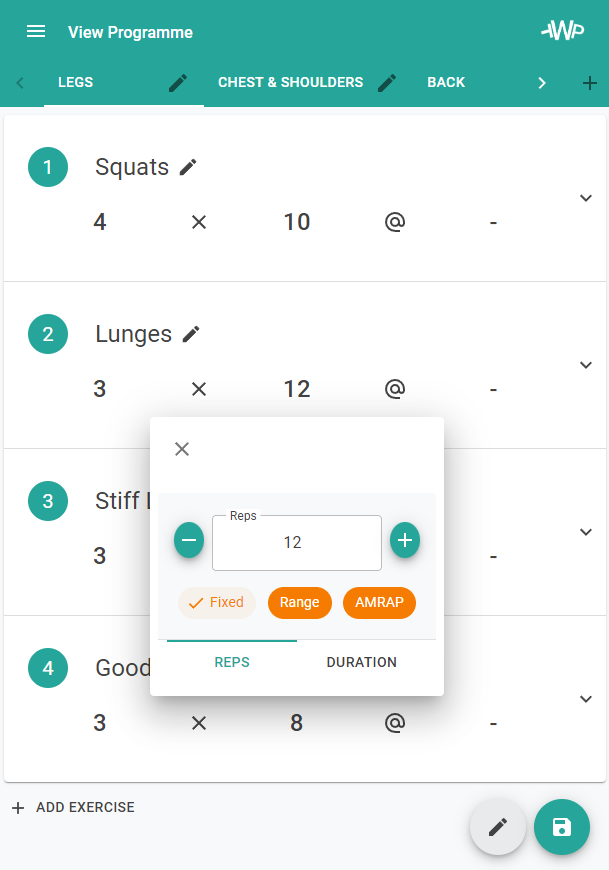Click the floating save button

point(562,827)
